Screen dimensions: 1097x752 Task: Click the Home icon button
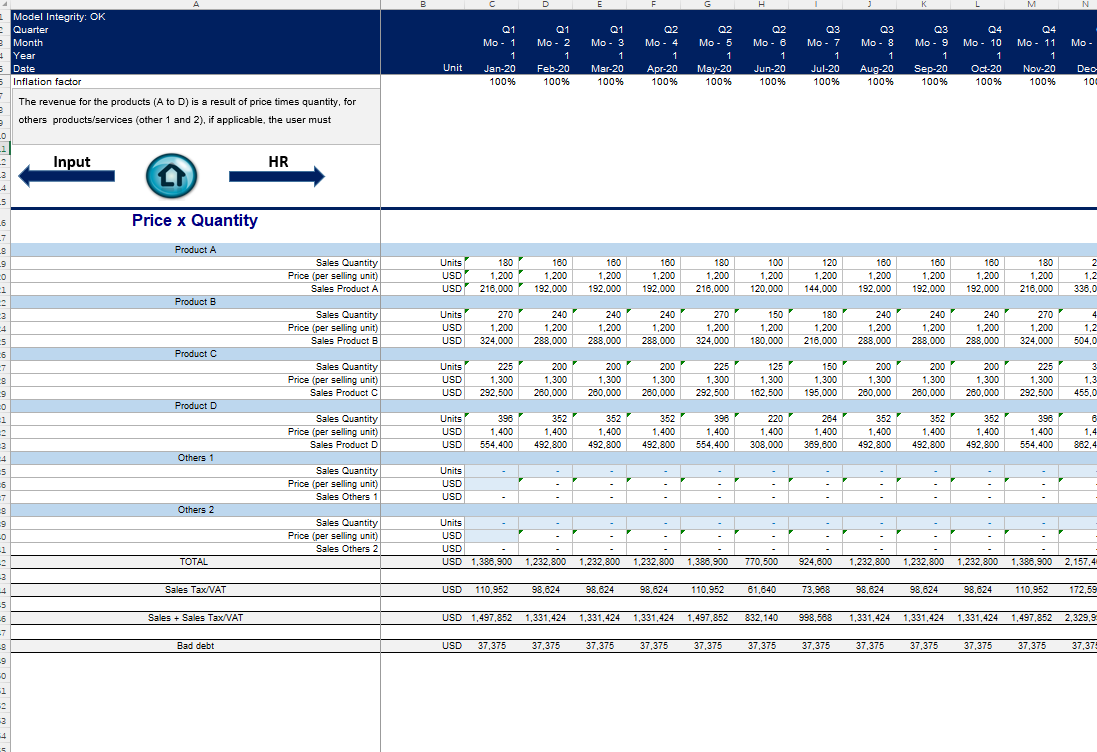click(165, 177)
